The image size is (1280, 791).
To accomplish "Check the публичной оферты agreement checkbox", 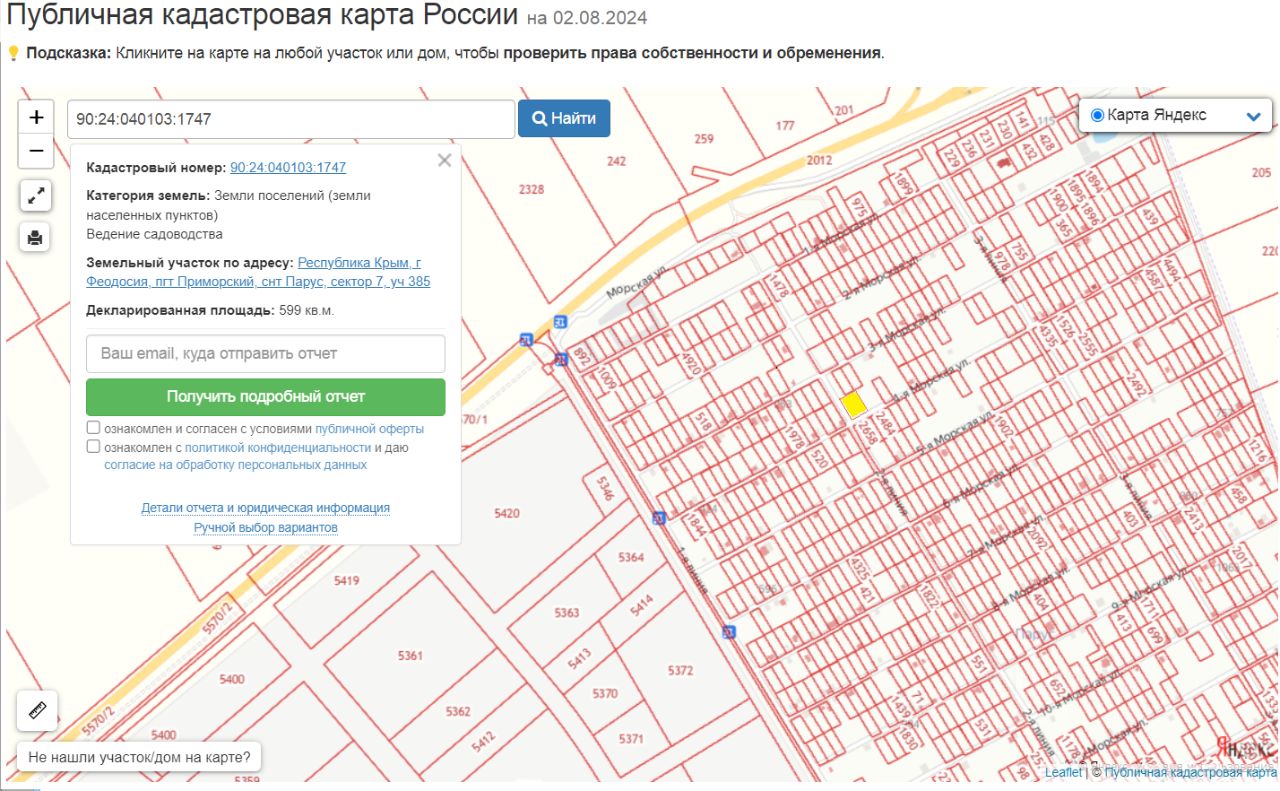I will pos(94,428).
